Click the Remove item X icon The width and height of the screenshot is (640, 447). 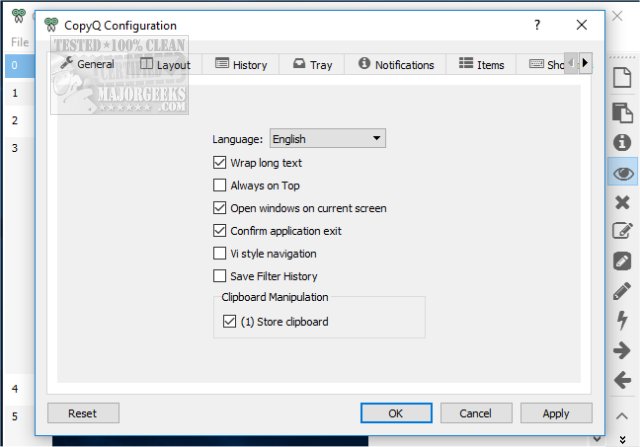(x=622, y=202)
